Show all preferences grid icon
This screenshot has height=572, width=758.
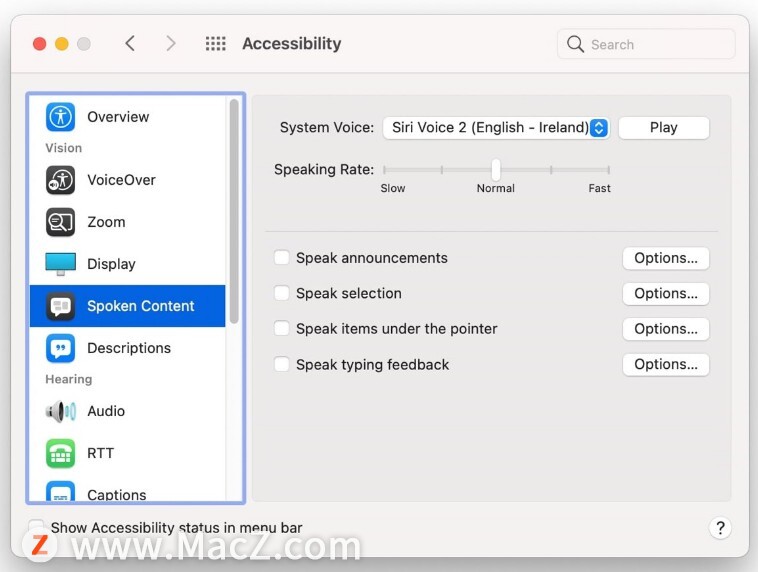[x=216, y=44]
